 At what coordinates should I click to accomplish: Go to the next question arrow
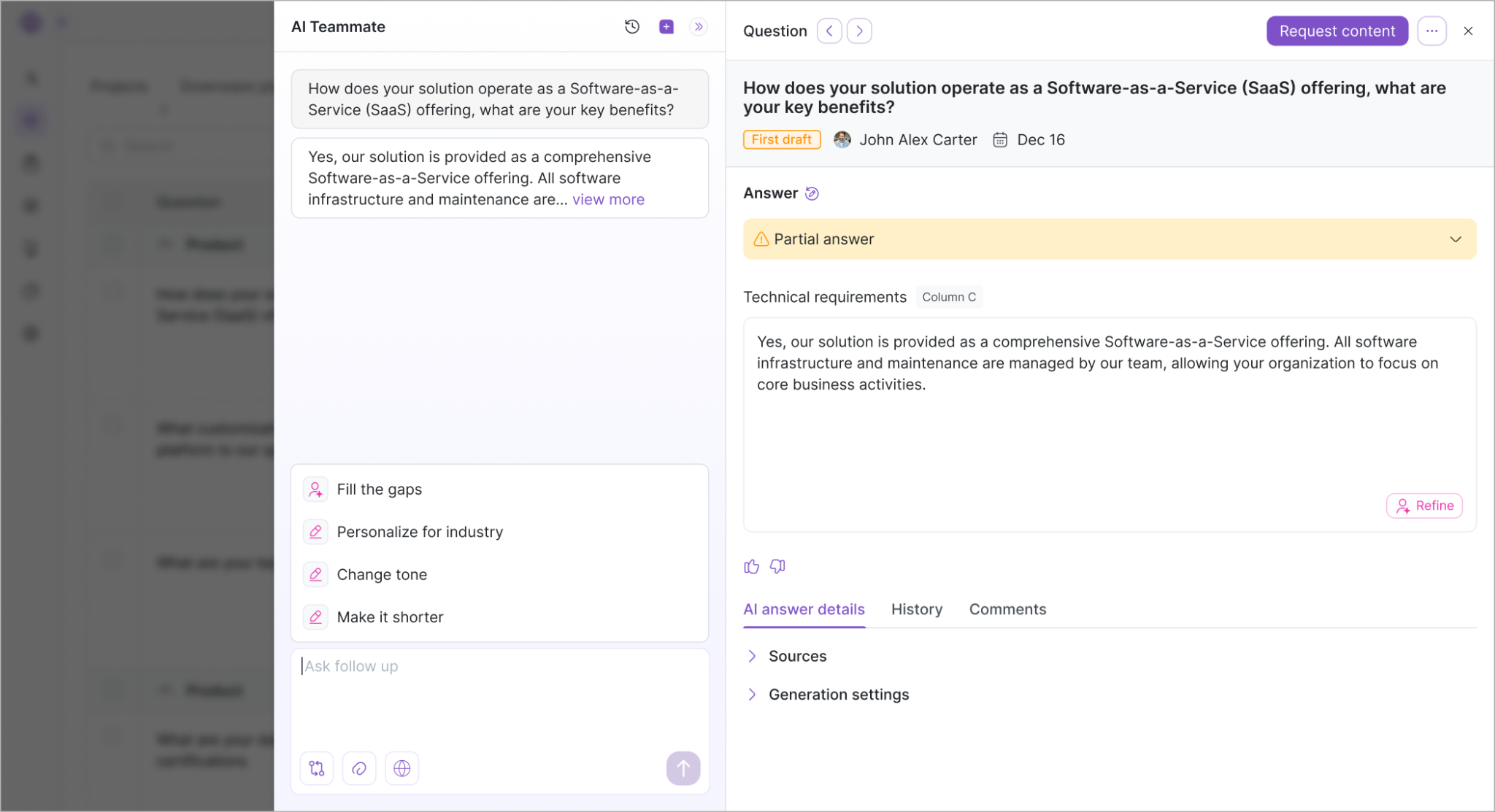pyautogui.click(x=860, y=31)
